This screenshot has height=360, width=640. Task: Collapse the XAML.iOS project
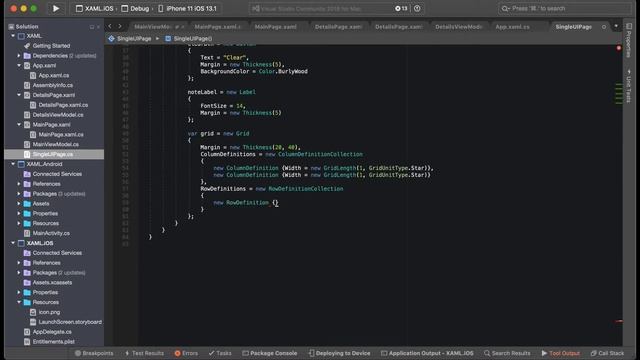[x=13, y=243]
